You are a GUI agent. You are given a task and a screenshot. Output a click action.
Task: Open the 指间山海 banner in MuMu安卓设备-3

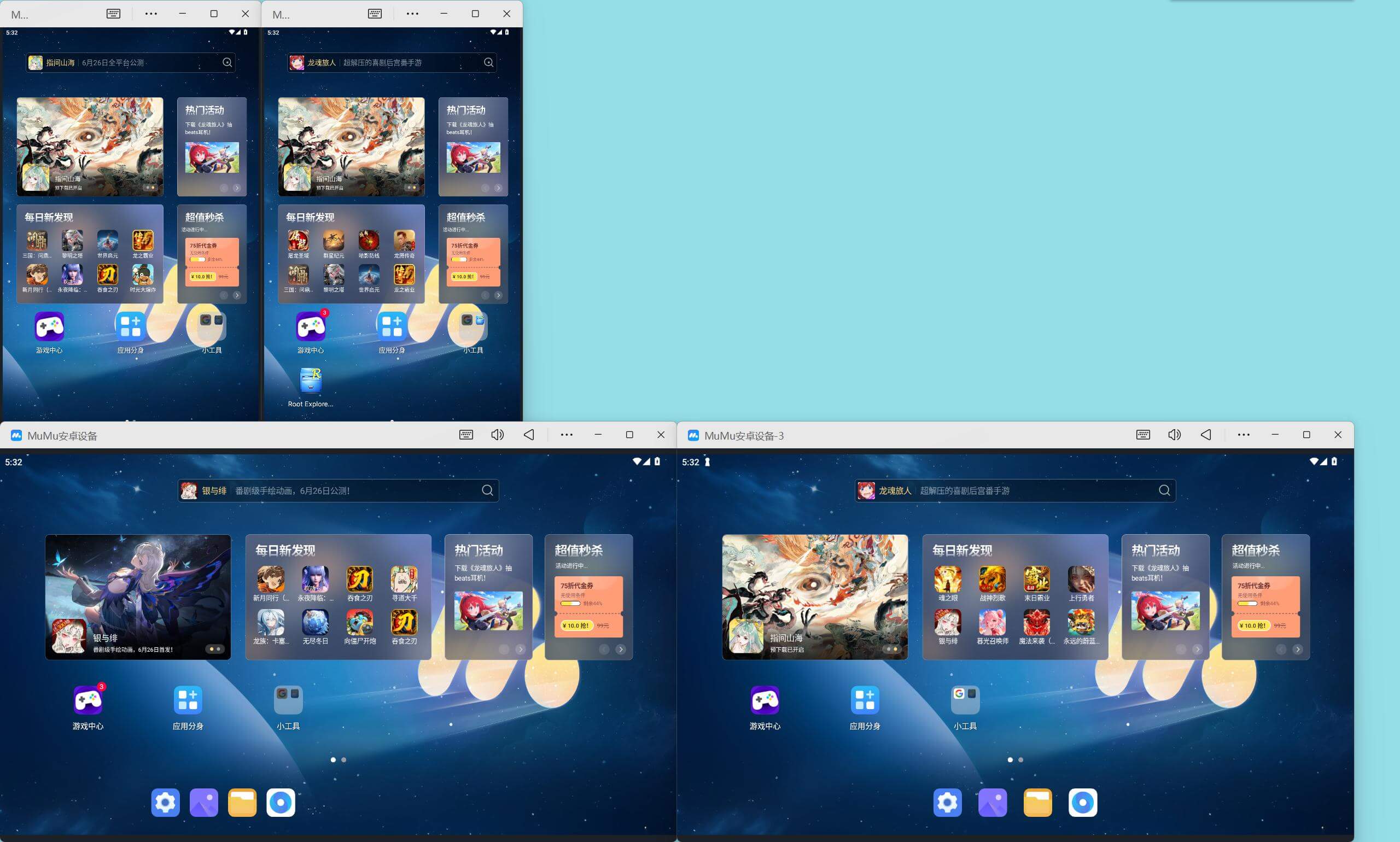(x=815, y=597)
